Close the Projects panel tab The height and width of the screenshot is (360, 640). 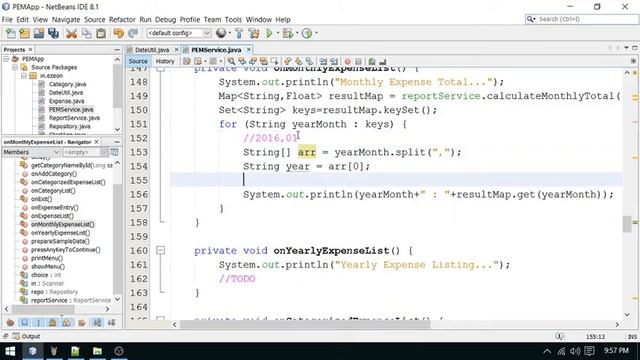coord(30,49)
